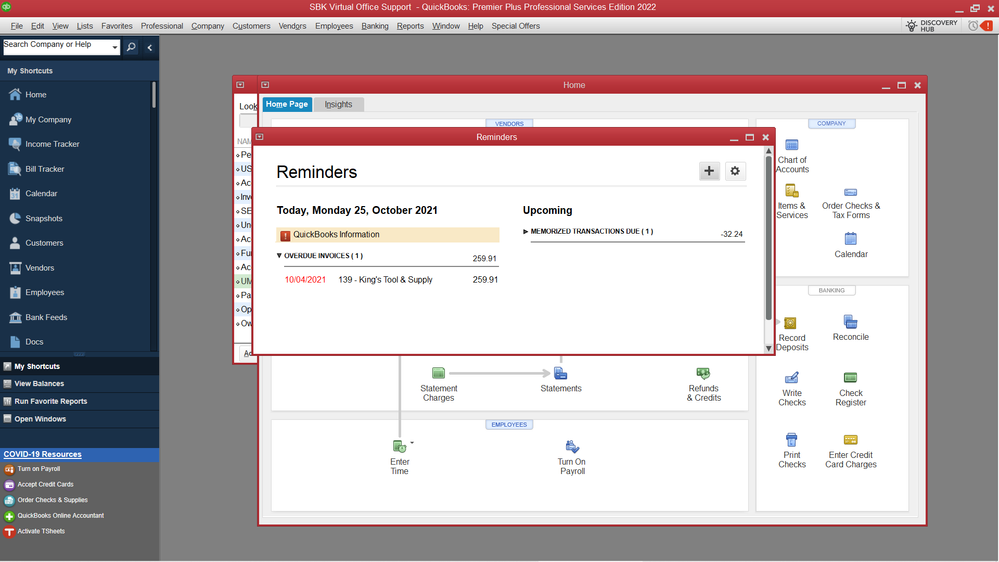Open Bill Tracker shortcut

(36, 169)
